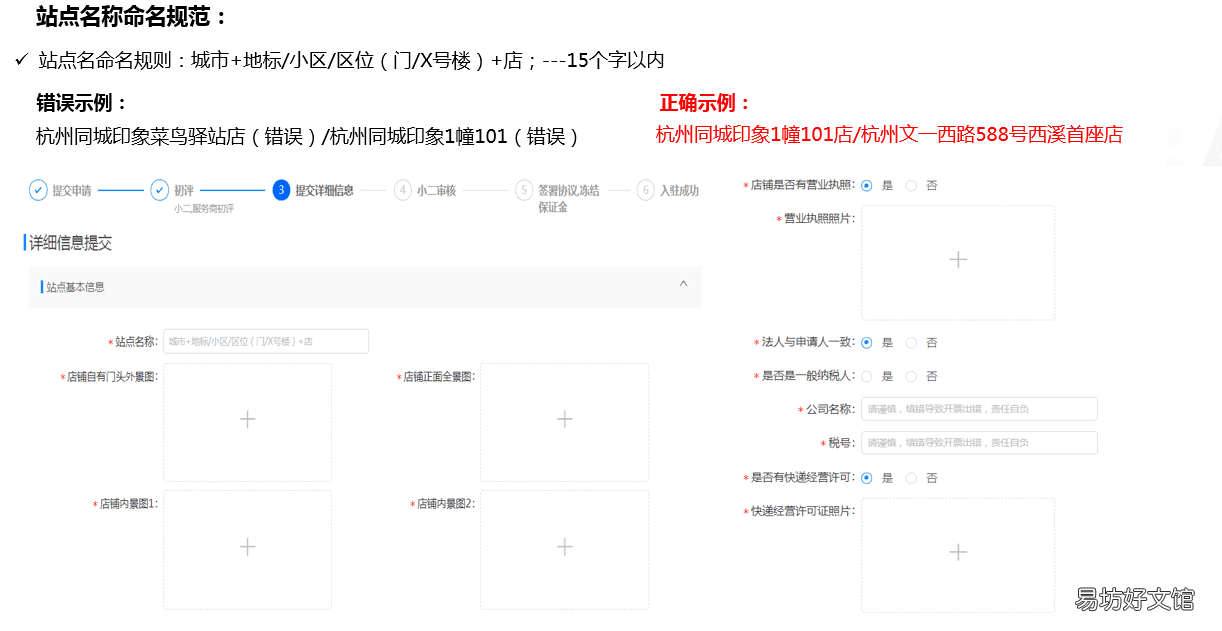Select 是 for 是否有快递经营许可

(866, 478)
